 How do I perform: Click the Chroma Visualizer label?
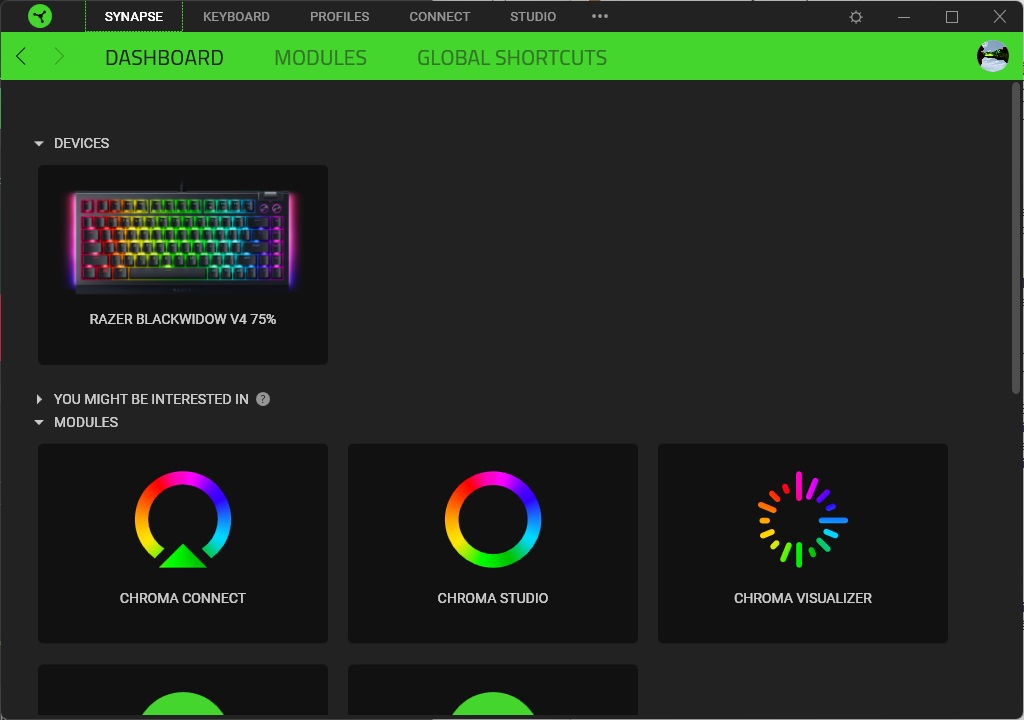click(x=803, y=598)
